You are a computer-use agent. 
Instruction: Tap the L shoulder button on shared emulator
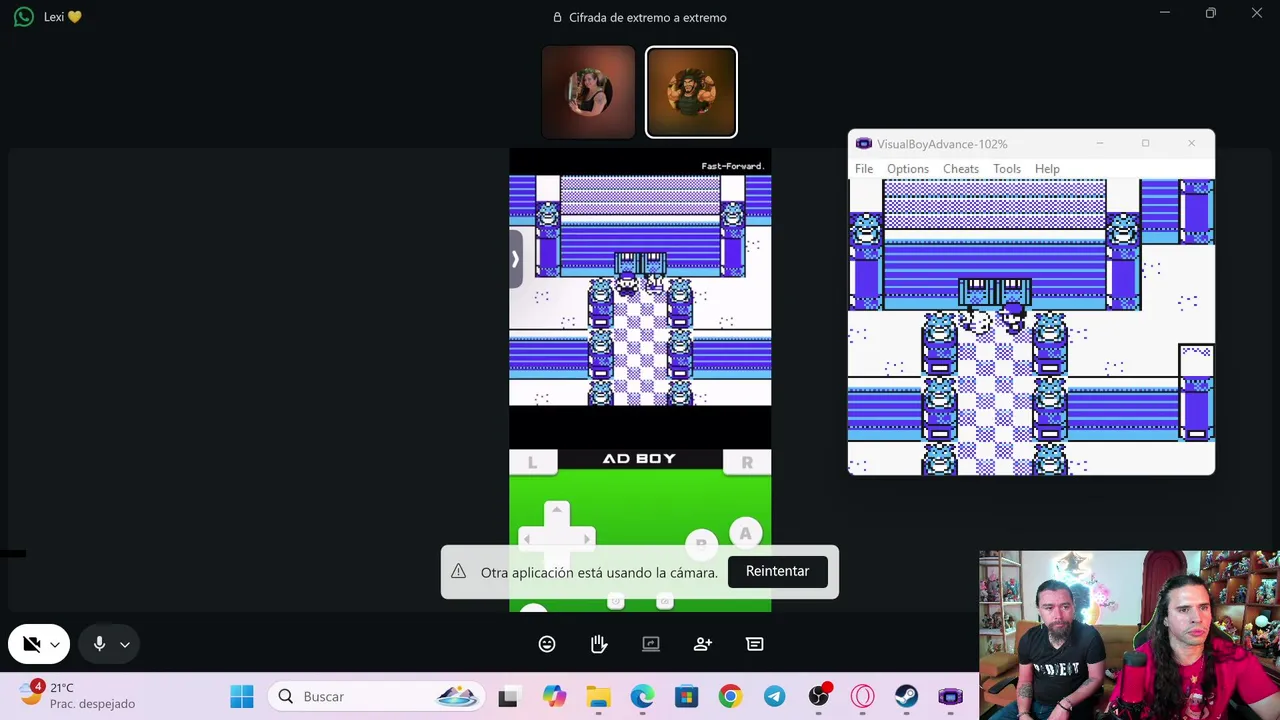pyautogui.click(x=532, y=461)
